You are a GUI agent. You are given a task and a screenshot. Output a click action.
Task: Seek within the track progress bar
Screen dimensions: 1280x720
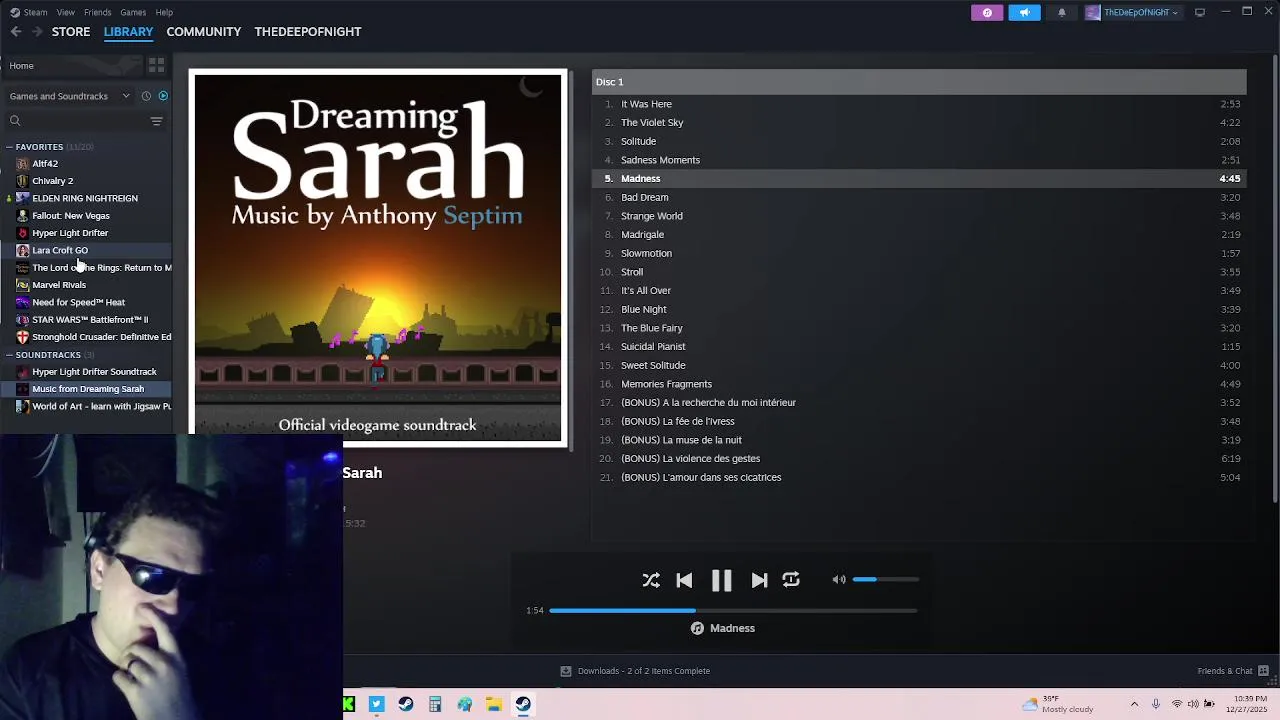[733, 610]
